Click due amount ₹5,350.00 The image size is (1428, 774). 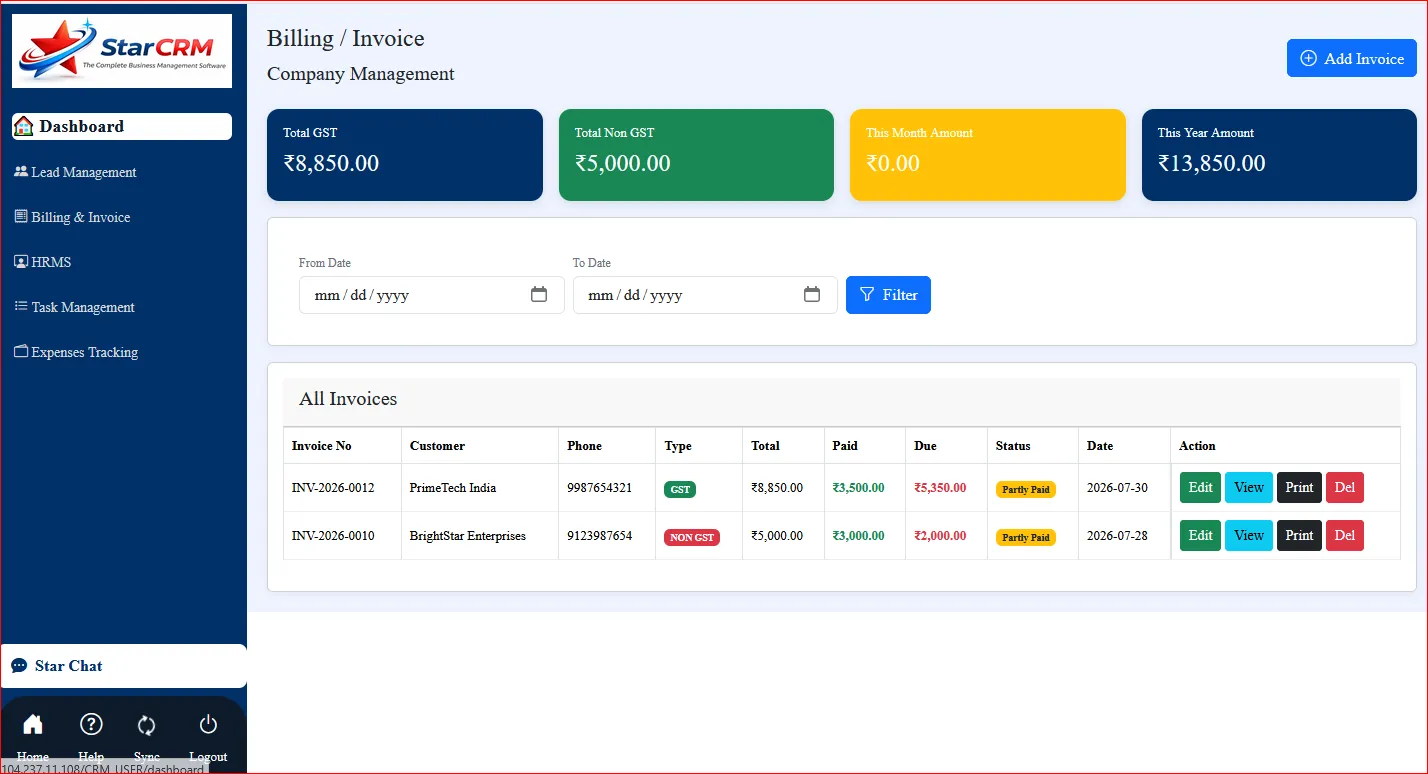click(940, 488)
